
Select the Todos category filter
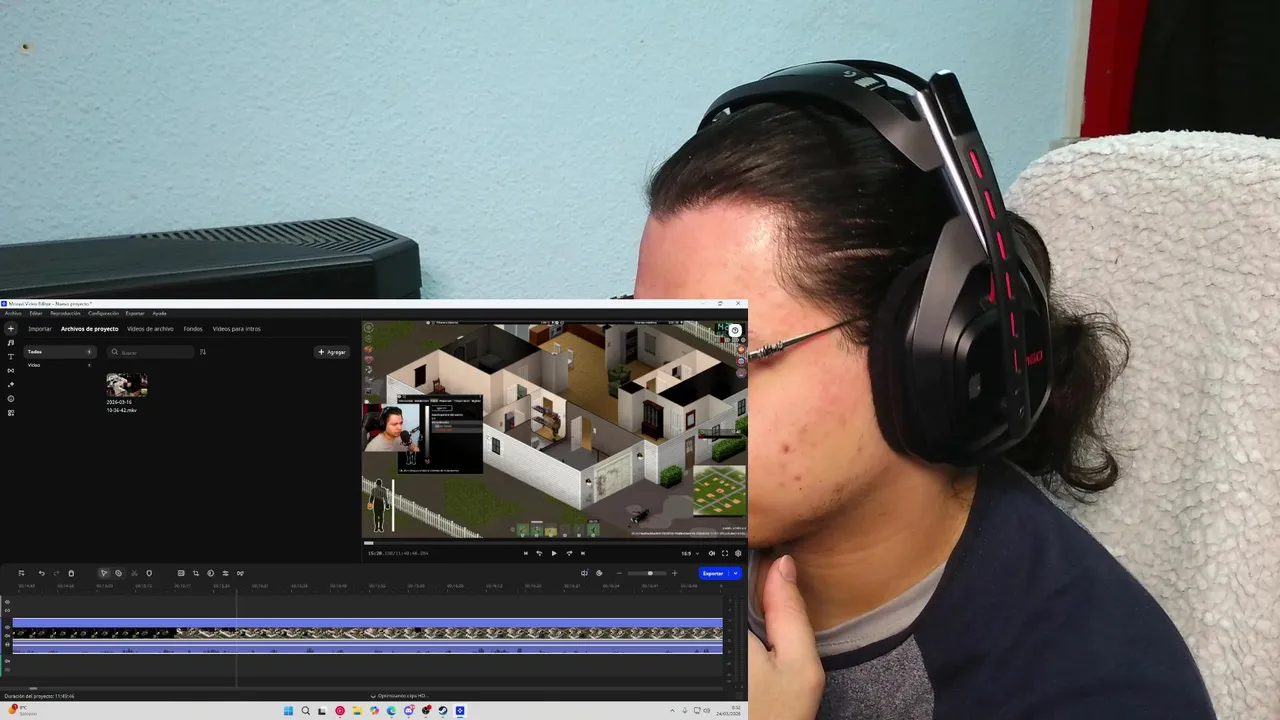[60, 352]
